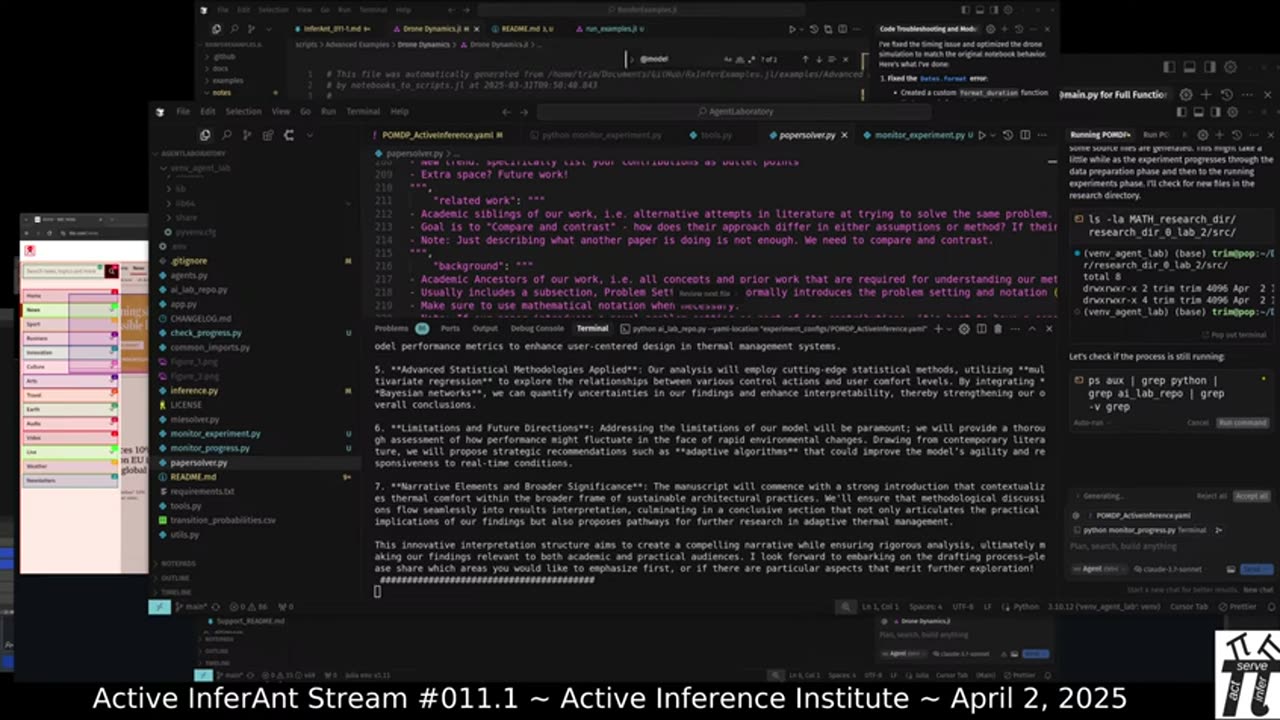Image resolution: width=1280 pixels, height=720 pixels.
Task: Close the terminal panel with X
Action: point(1049,329)
